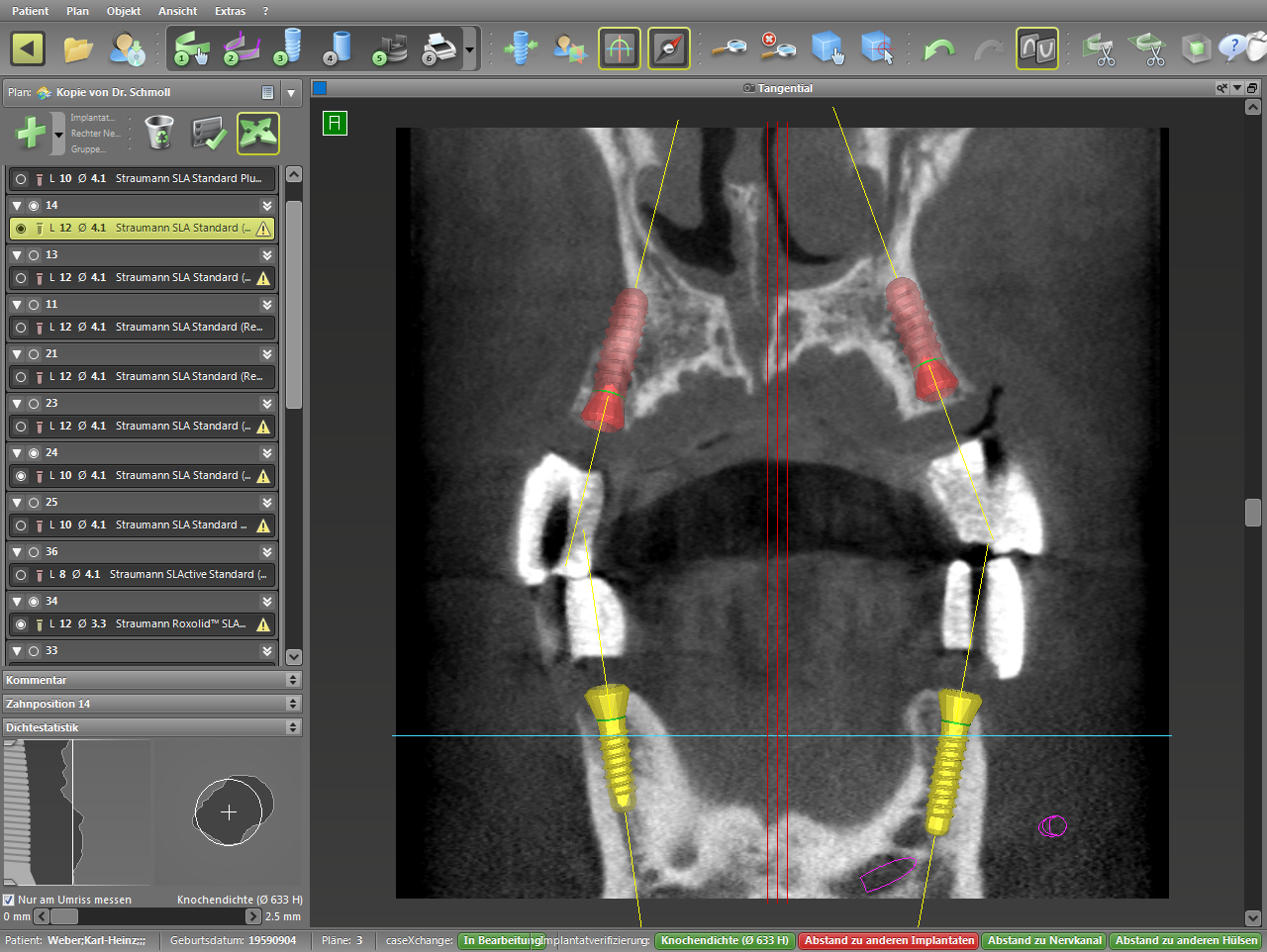Select the blue cube with cursor tool
This screenshot has width=1267, height=952.
(x=877, y=48)
